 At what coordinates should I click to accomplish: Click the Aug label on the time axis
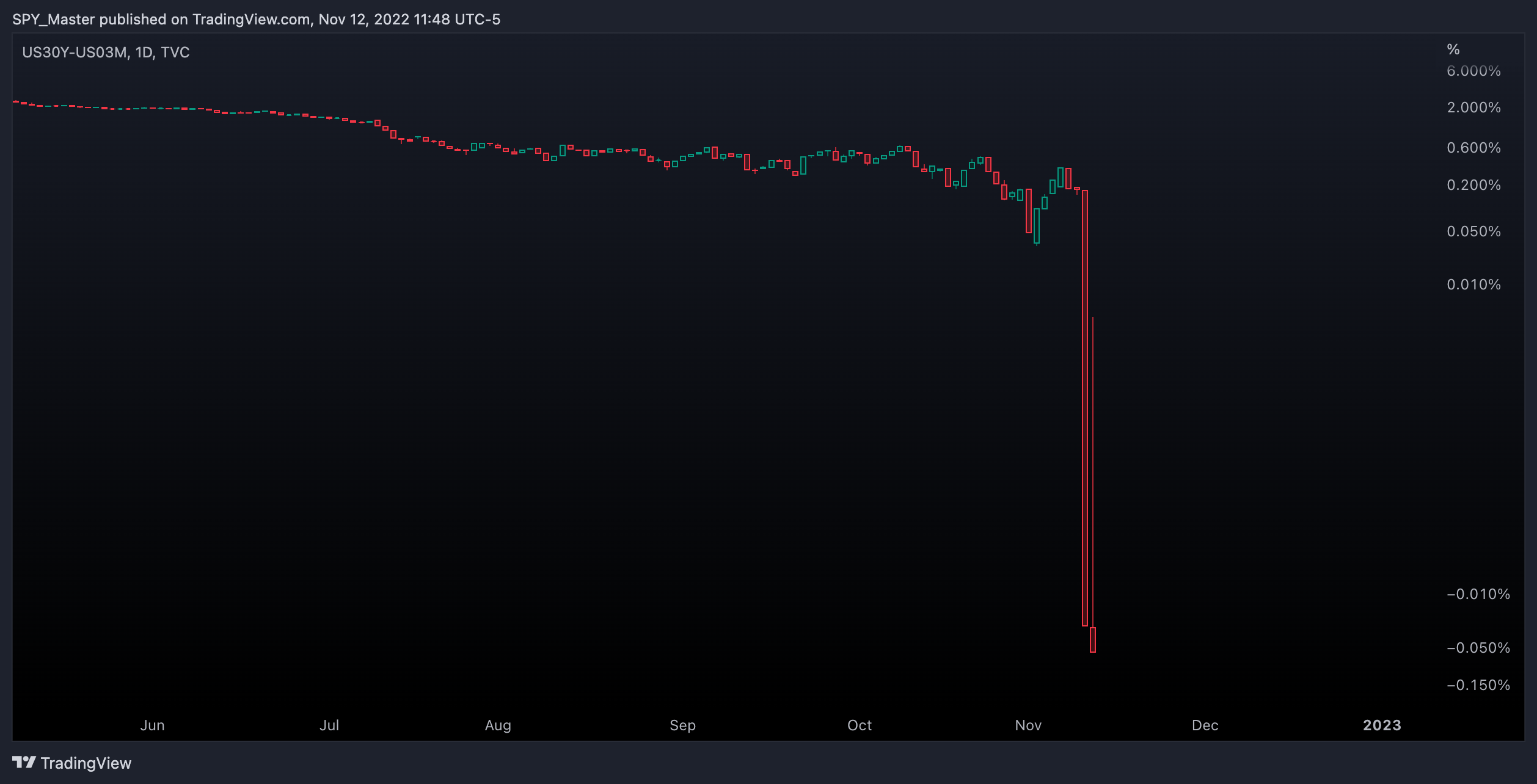tap(498, 725)
